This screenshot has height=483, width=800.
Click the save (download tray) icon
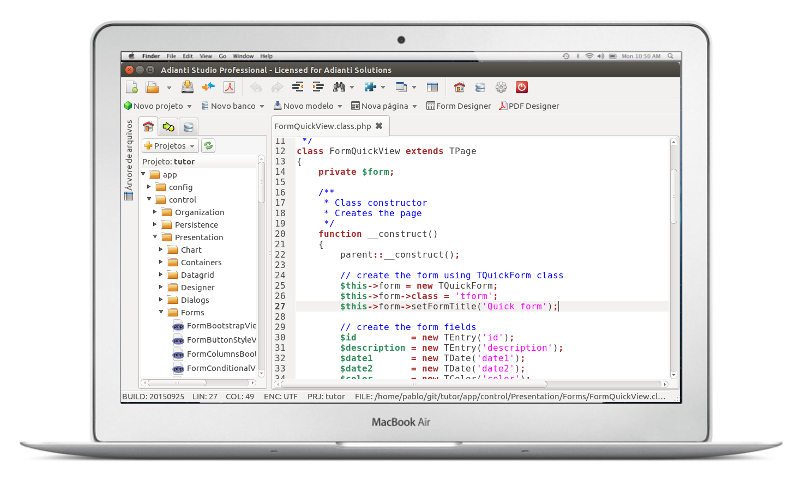pos(187,87)
